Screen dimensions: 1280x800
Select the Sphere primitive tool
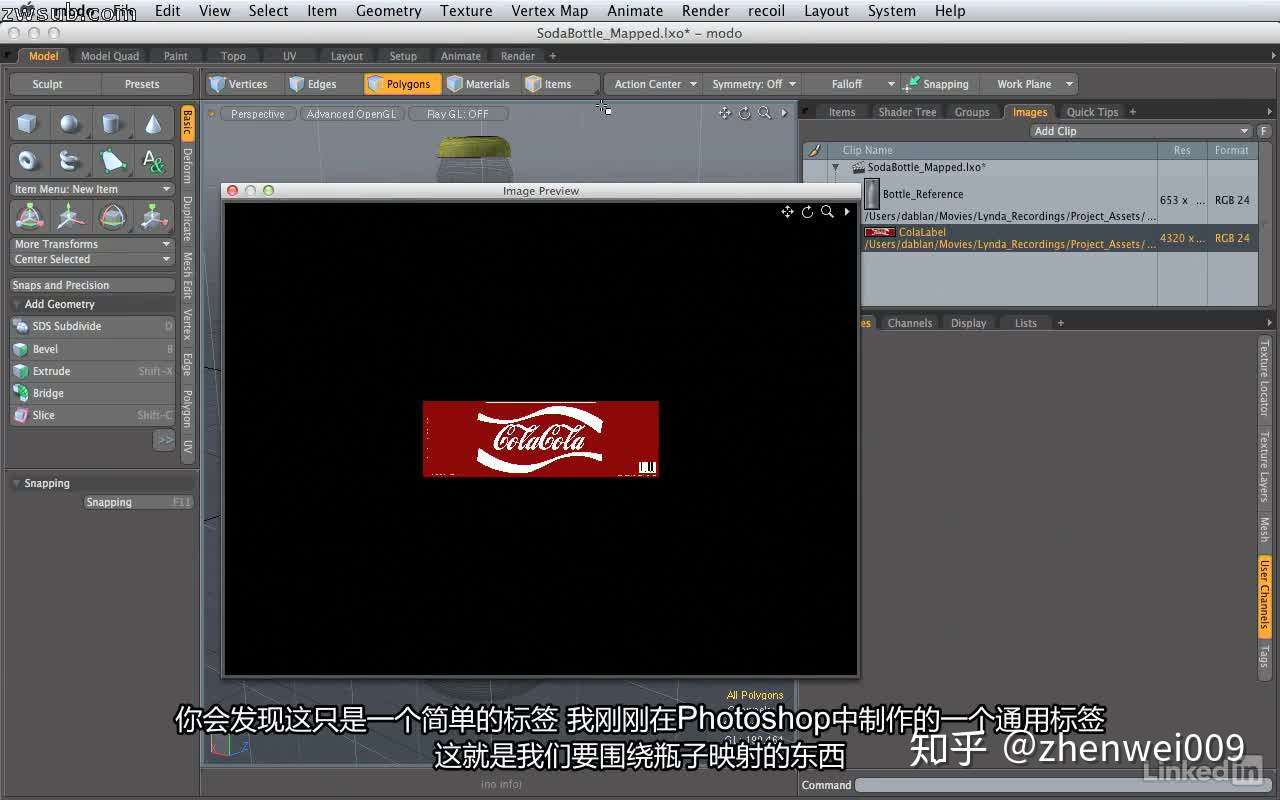(70, 124)
